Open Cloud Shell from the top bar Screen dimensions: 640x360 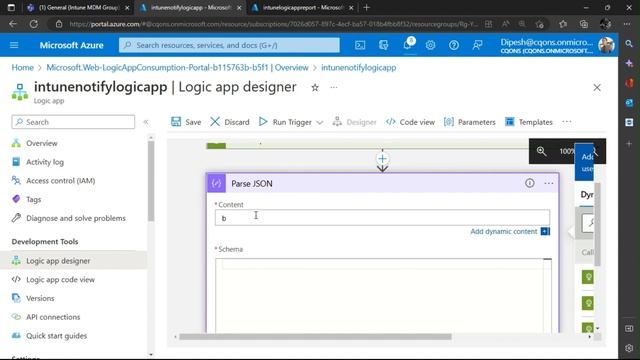(x=360, y=45)
